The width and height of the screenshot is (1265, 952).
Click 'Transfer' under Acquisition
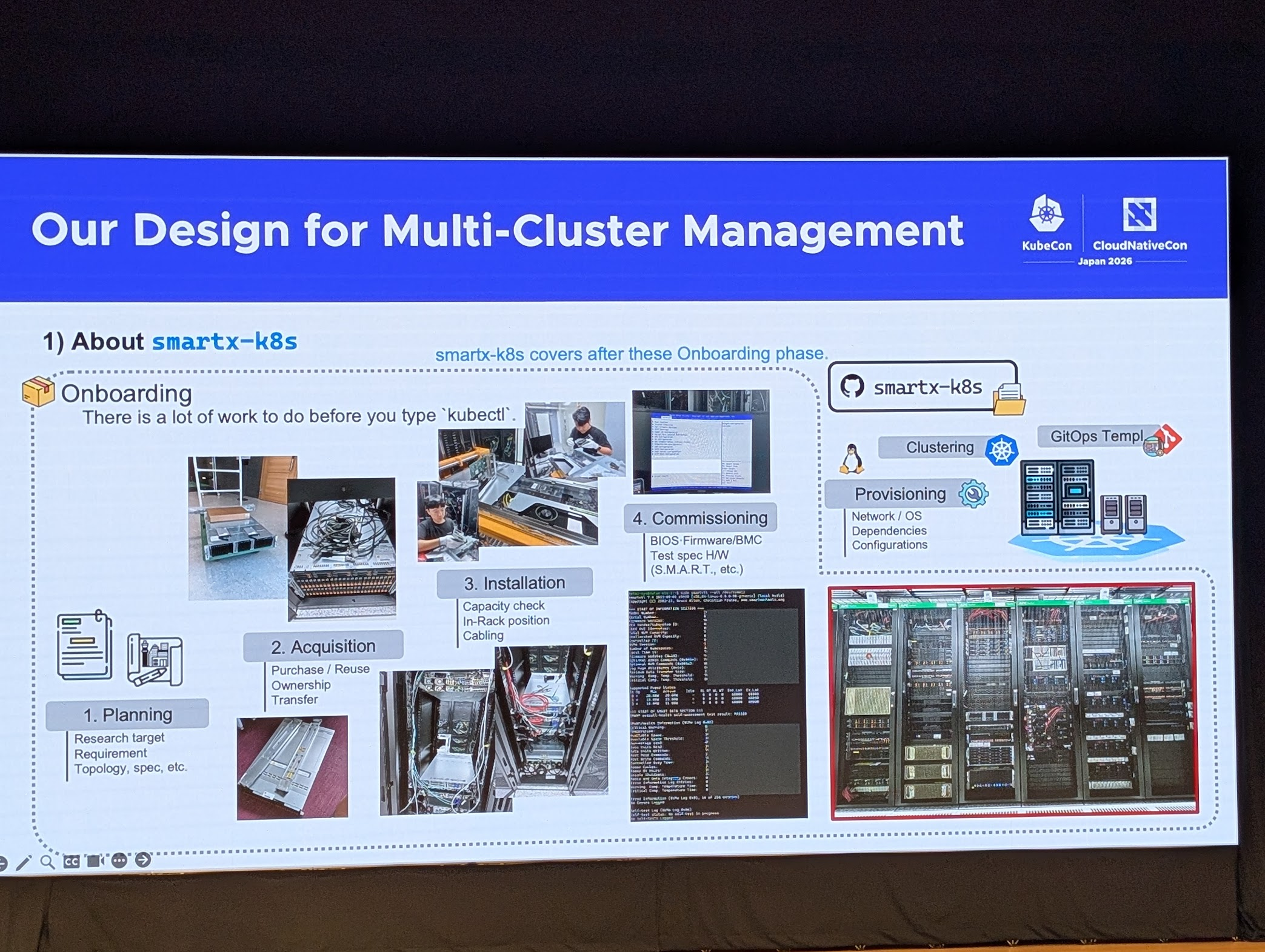tap(295, 700)
